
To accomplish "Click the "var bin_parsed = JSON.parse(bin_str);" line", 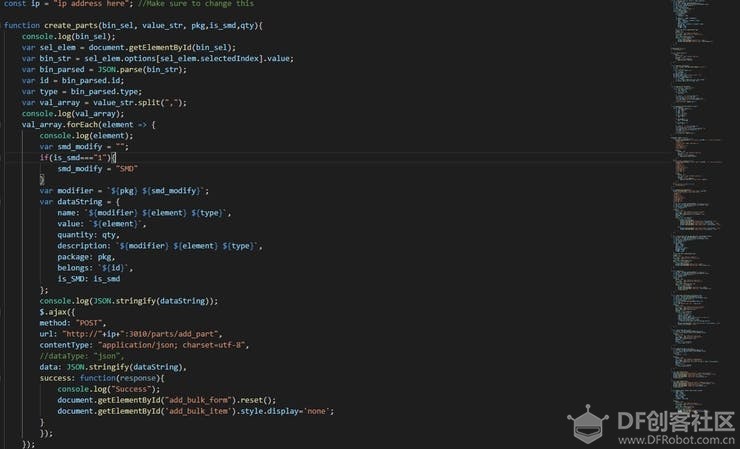I will point(104,69).
